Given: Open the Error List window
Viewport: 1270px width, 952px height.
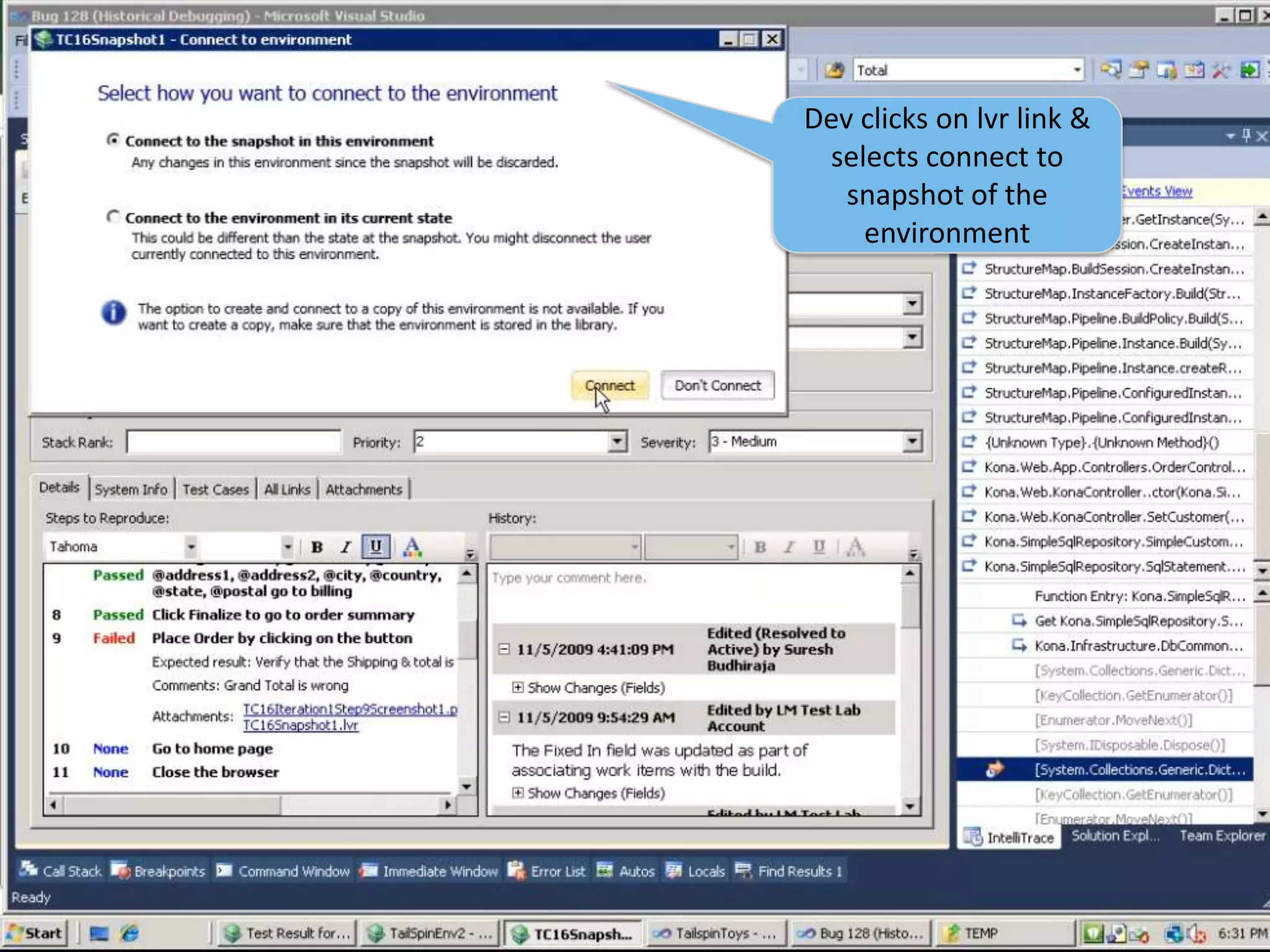Looking at the screenshot, I should pyautogui.click(x=546, y=871).
